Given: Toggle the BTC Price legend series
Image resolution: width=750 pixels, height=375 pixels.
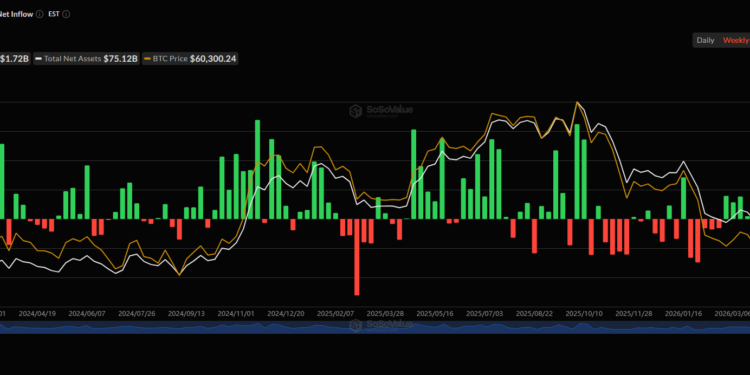Looking at the screenshot, I should pyautogui.click(x=190, y=59).
